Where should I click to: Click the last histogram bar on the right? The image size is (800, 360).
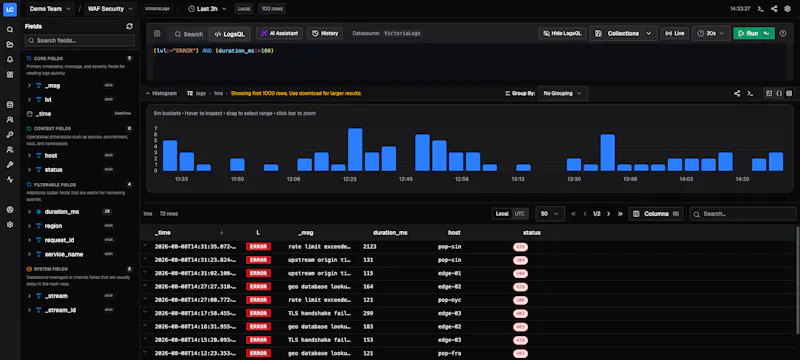coord(776,162)
